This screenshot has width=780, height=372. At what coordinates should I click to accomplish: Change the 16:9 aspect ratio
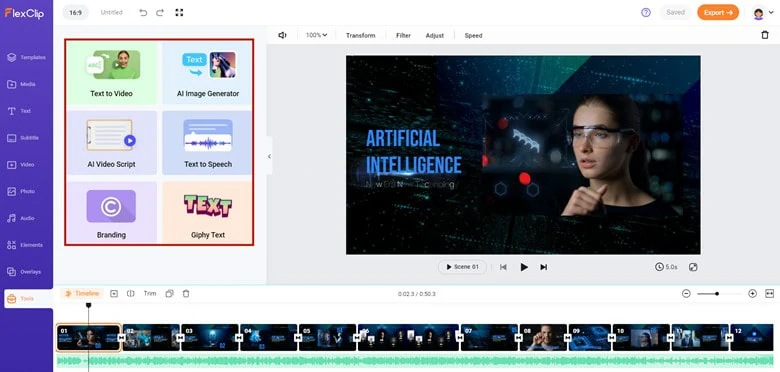[x=76, y=13]
